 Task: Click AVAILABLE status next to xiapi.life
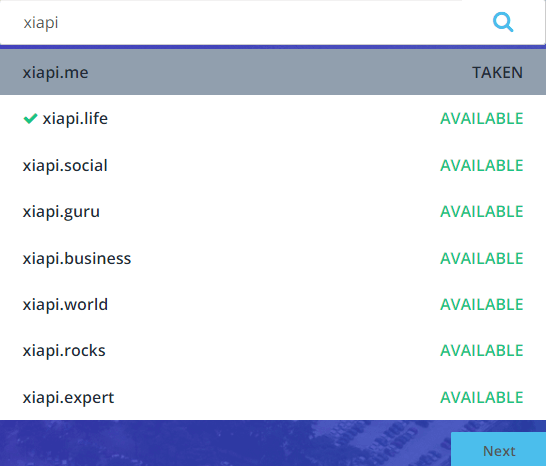482,118
